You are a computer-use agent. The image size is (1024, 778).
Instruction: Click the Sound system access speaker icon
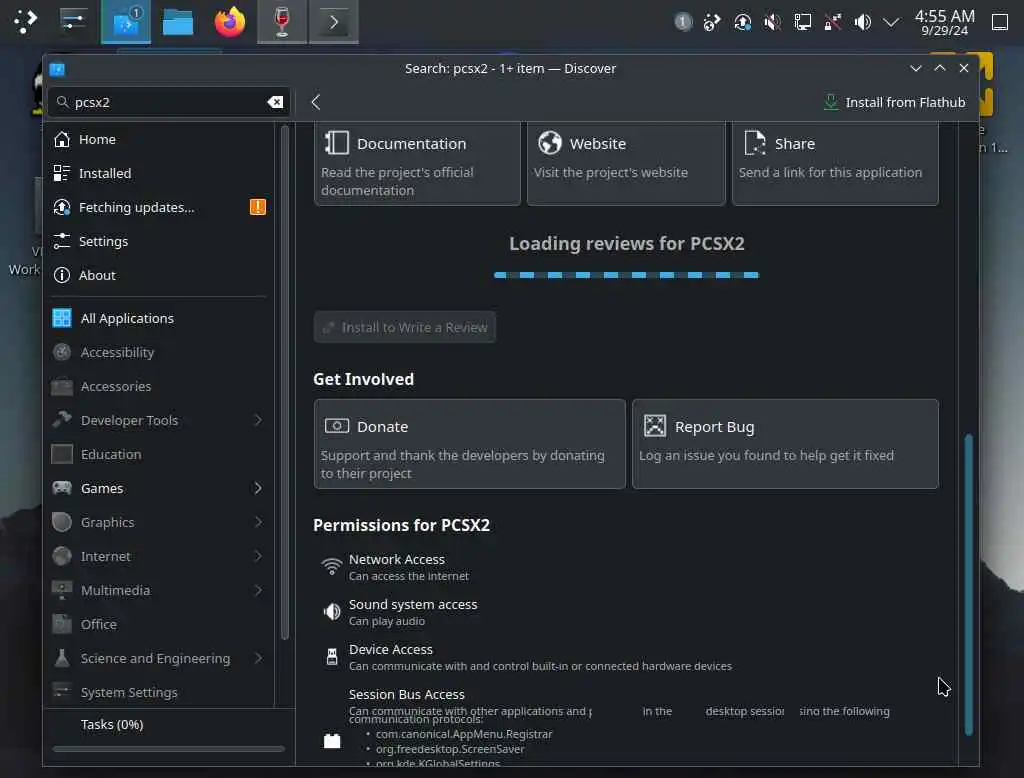[332, 611]
